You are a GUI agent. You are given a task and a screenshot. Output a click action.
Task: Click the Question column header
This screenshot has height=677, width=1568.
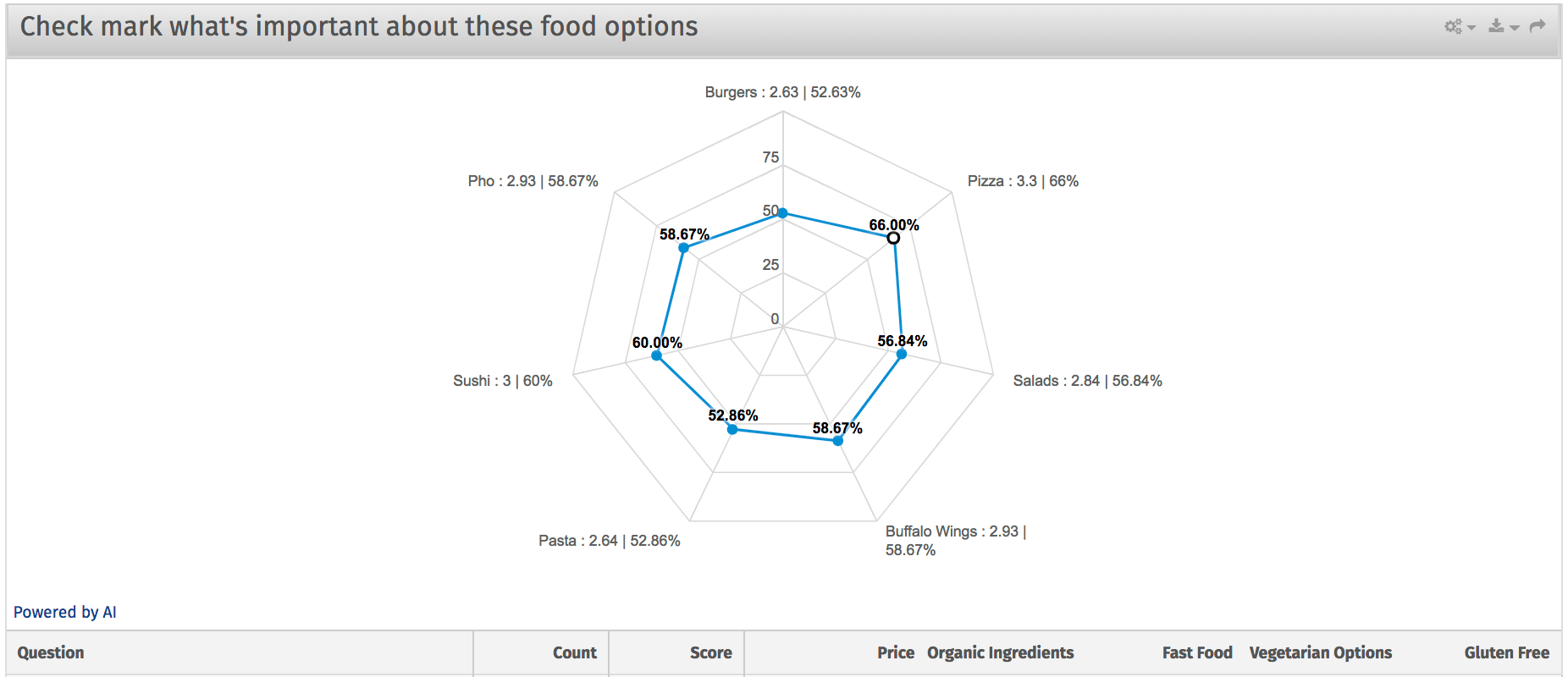[x=51, y=652]
